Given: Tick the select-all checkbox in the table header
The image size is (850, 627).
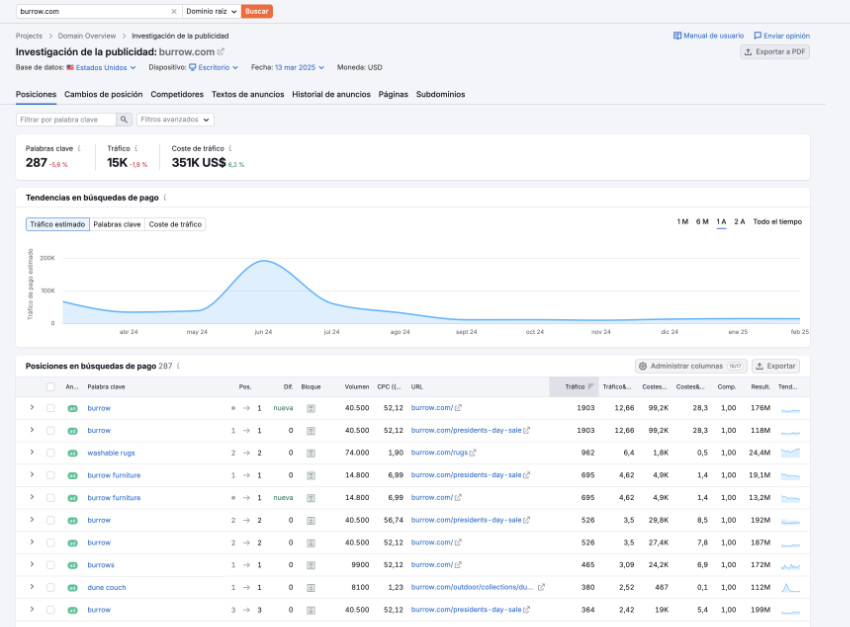Looking at the screenshot, I should pos(50,387).
